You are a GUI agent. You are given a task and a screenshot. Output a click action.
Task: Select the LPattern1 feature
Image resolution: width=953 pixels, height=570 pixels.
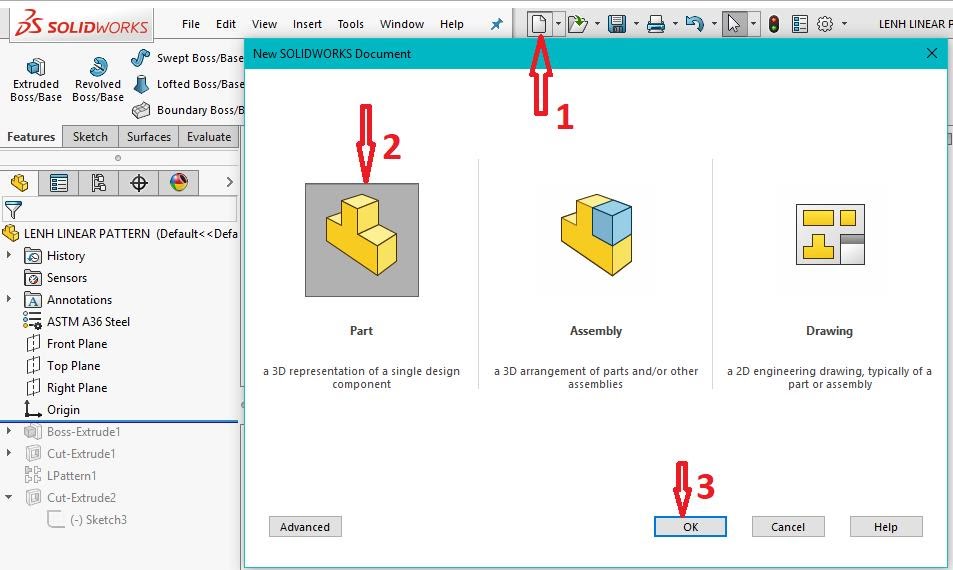pyautogui.click(x=60, y=475)
